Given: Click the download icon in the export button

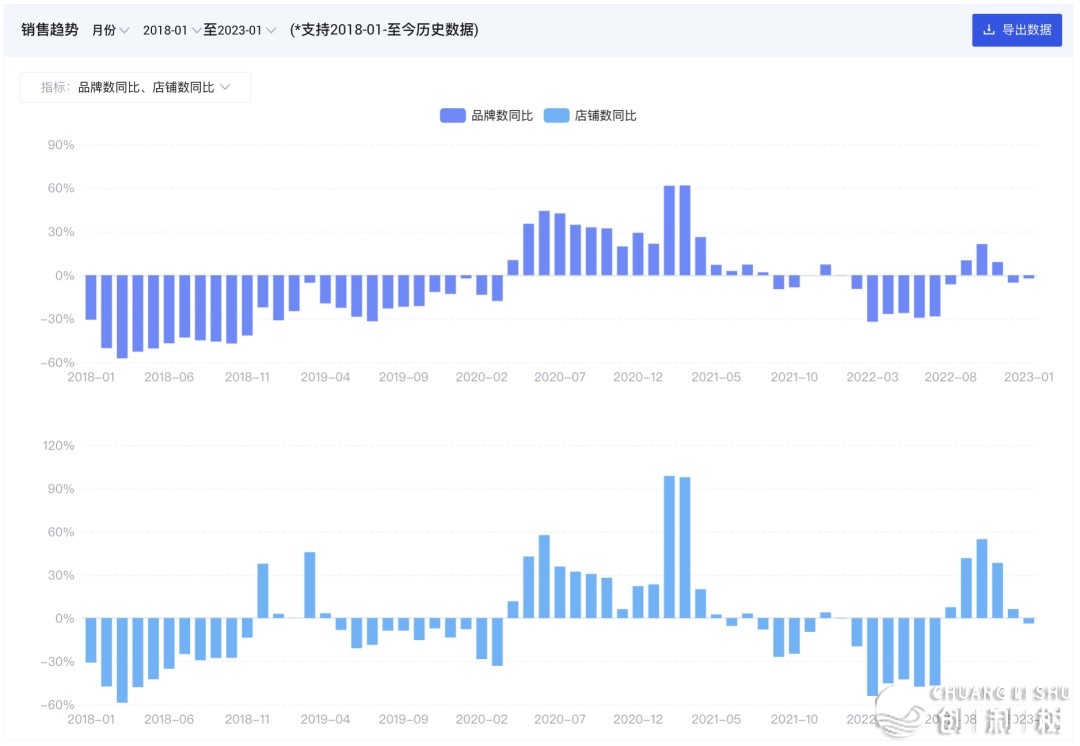Looking at the screenshot, I should click(989, 30).
